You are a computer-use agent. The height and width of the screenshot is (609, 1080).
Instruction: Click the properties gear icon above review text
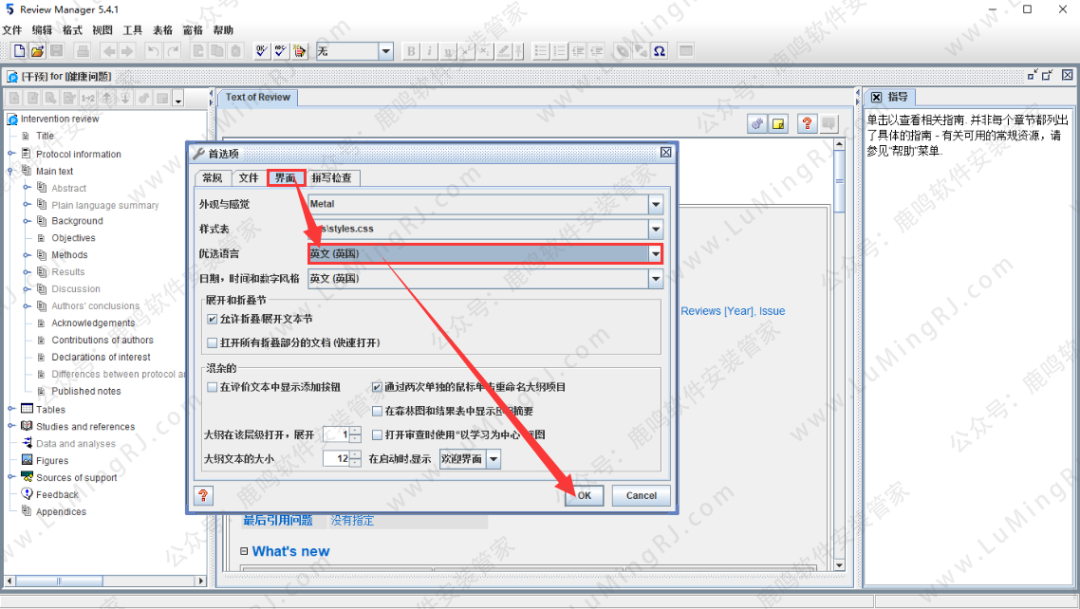(757, 124)
